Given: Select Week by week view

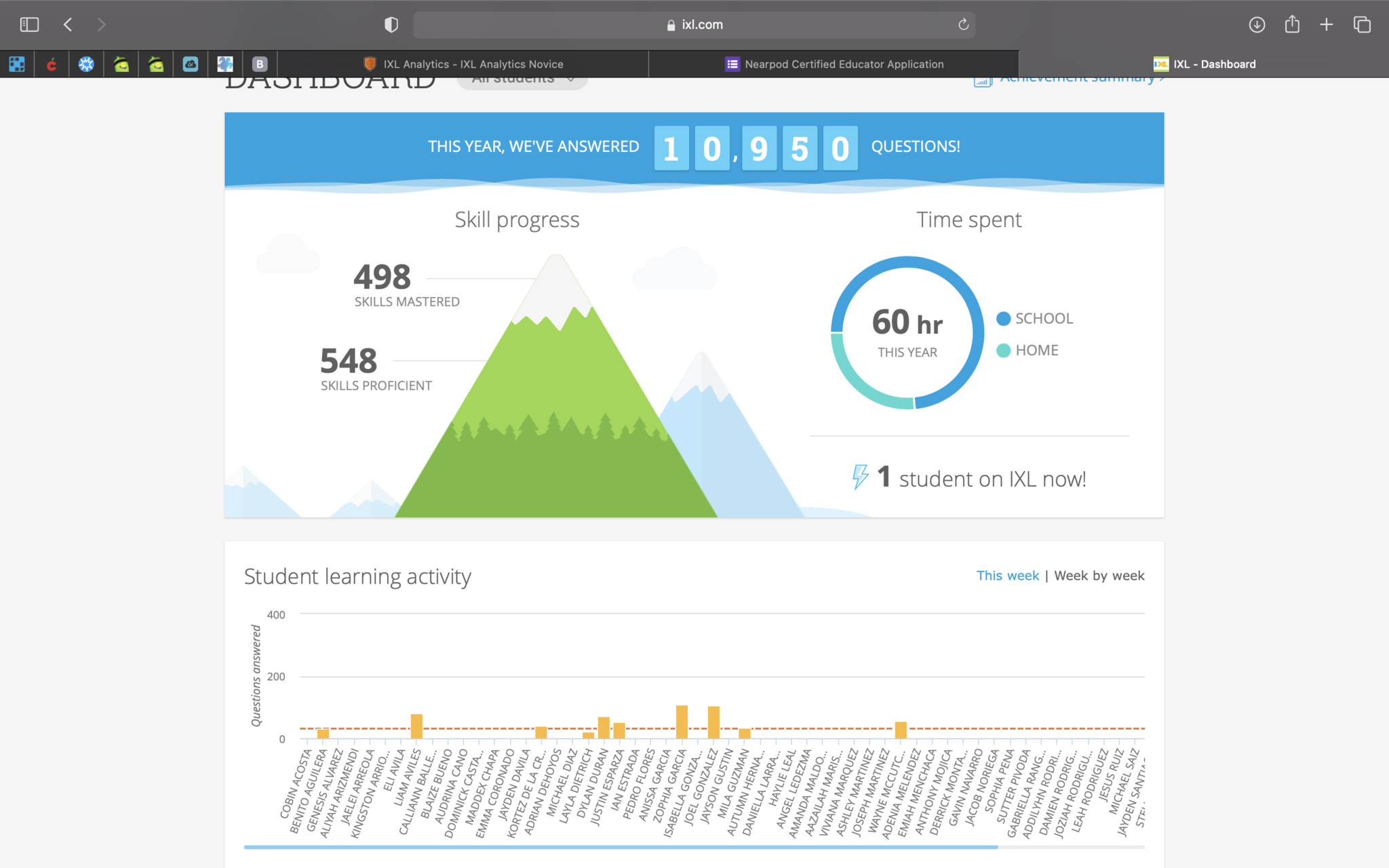Looking at the screenshot, I should (1099, 576).
